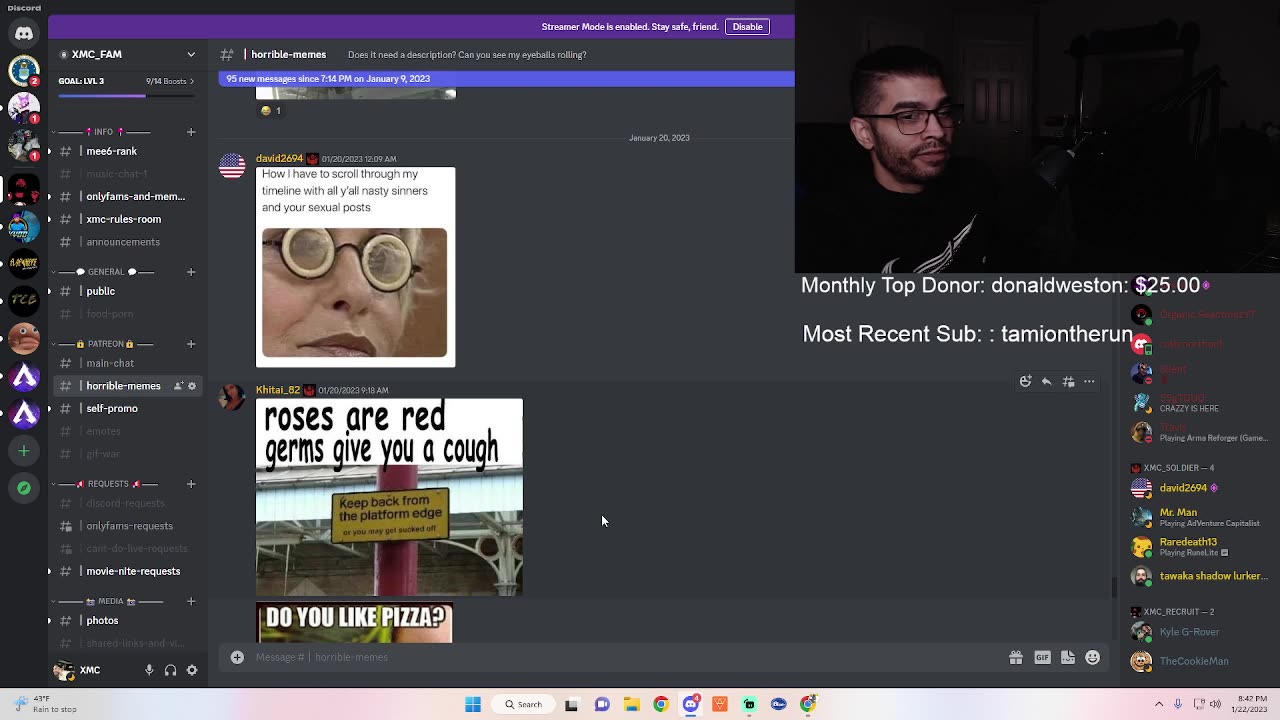Click Disable streamer mode button
This screenshot has height=720, width=1280.
(747, 27)
